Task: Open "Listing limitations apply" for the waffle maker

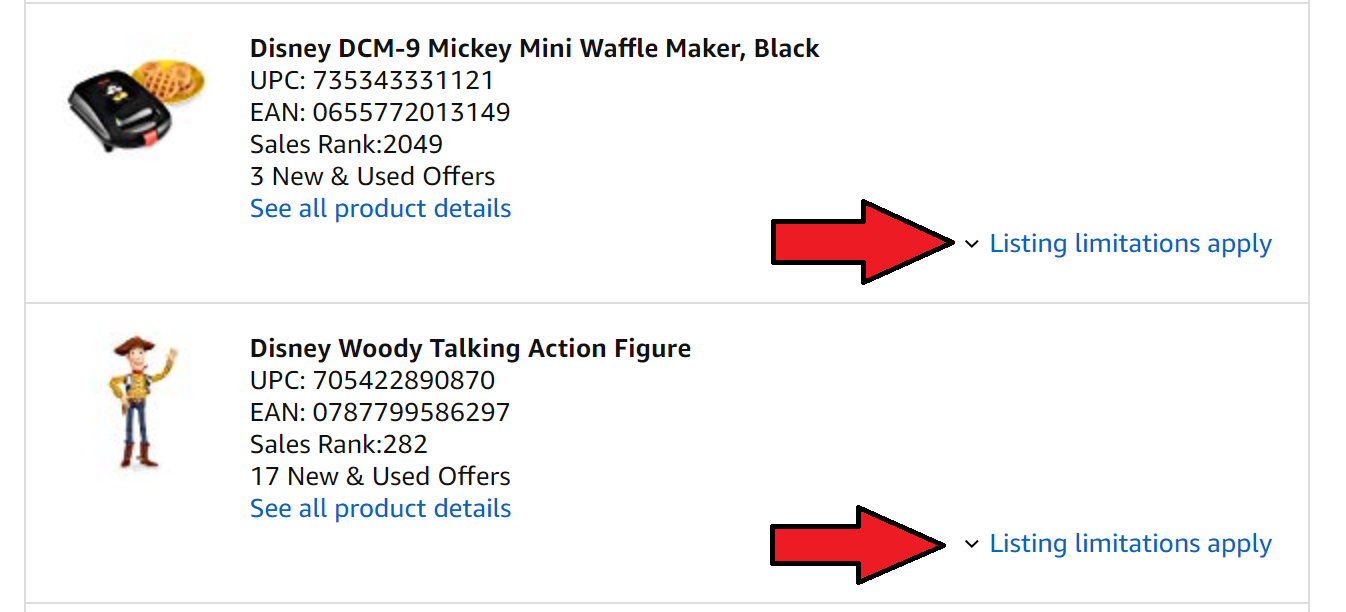Action: 1130,244
